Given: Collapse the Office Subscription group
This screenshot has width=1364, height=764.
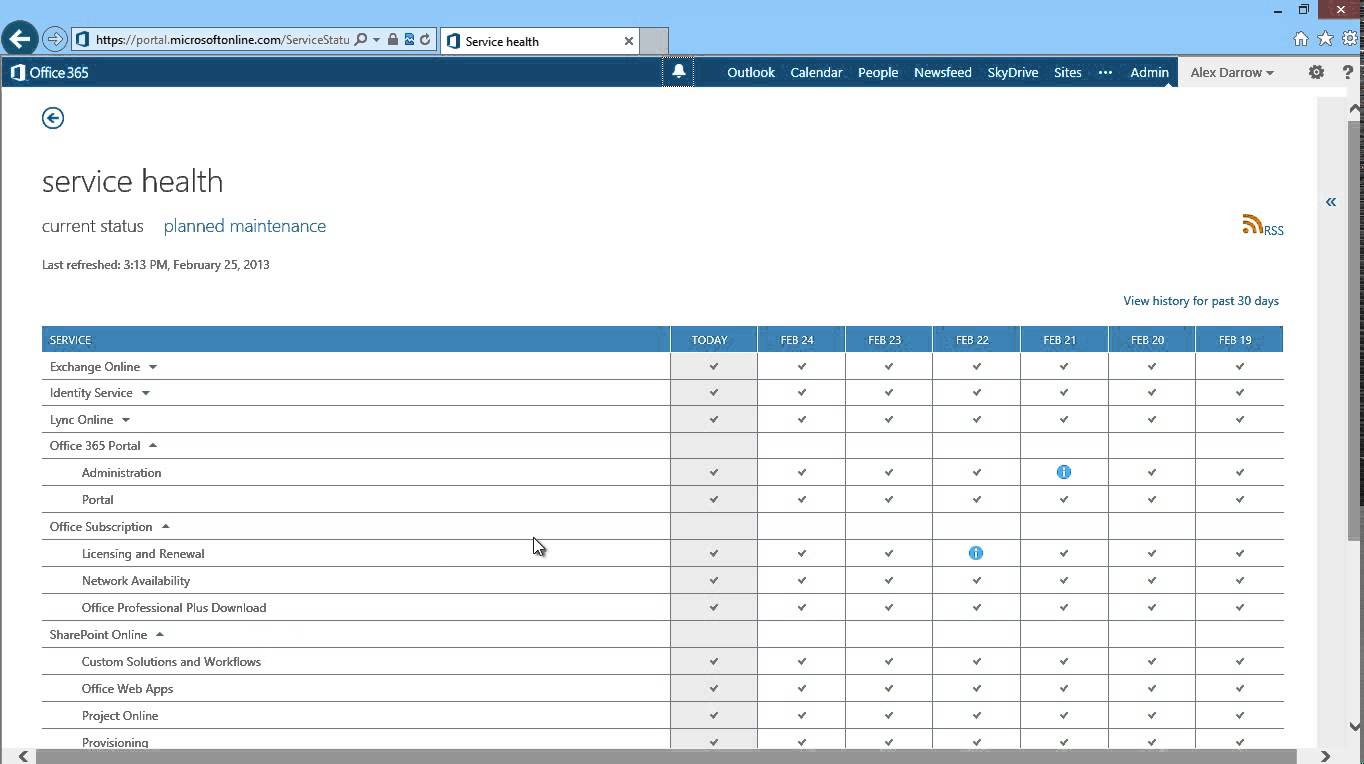Looking at the screenshot, I should click(166, 527).
